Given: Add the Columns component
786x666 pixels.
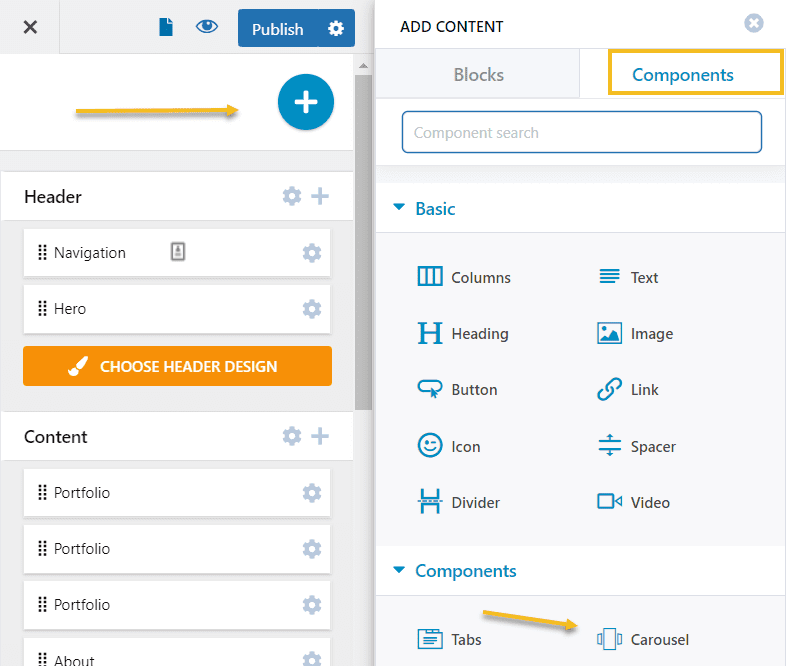Looking at the screenshot, I should coord(464,277).
